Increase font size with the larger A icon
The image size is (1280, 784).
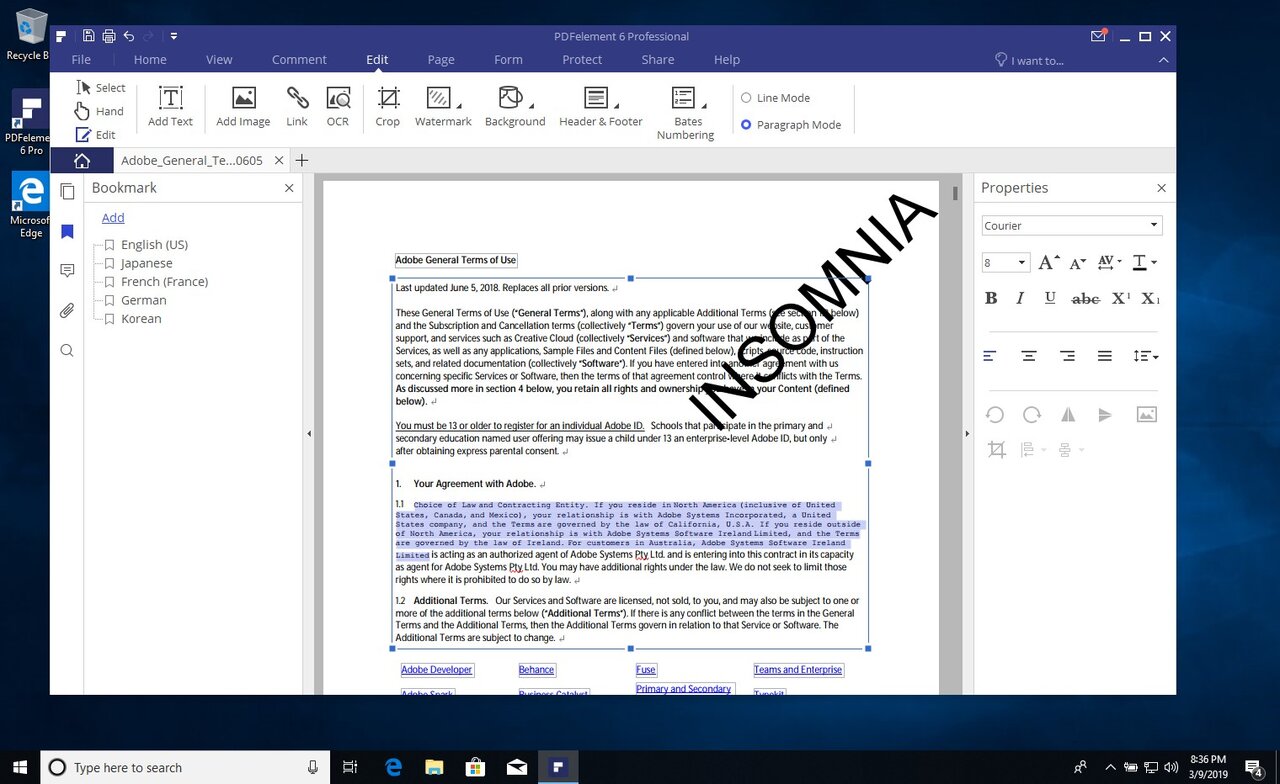1048,263
